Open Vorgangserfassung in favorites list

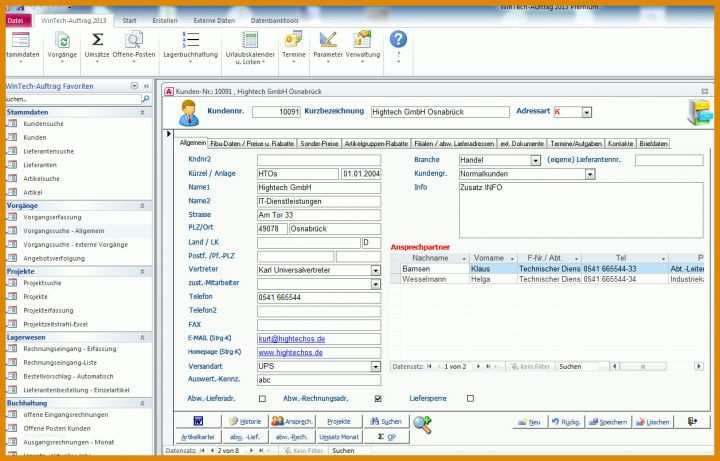pyautogui.click(x=52, y=217)
